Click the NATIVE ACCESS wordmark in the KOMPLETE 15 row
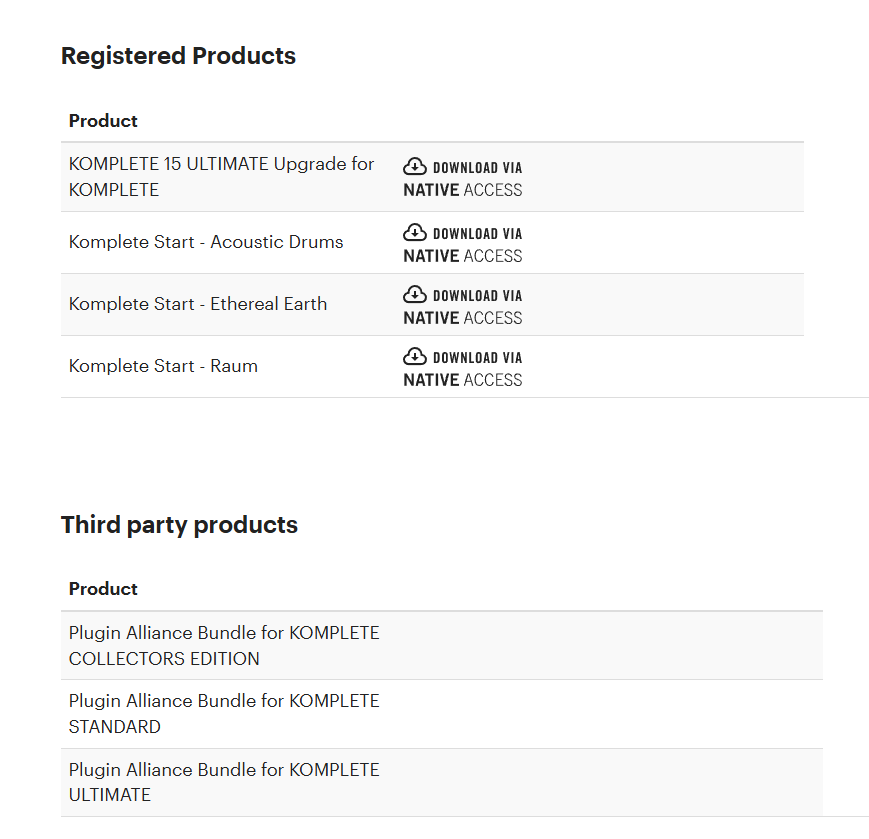This screenshot has width=869, height=839. point(462,190)
